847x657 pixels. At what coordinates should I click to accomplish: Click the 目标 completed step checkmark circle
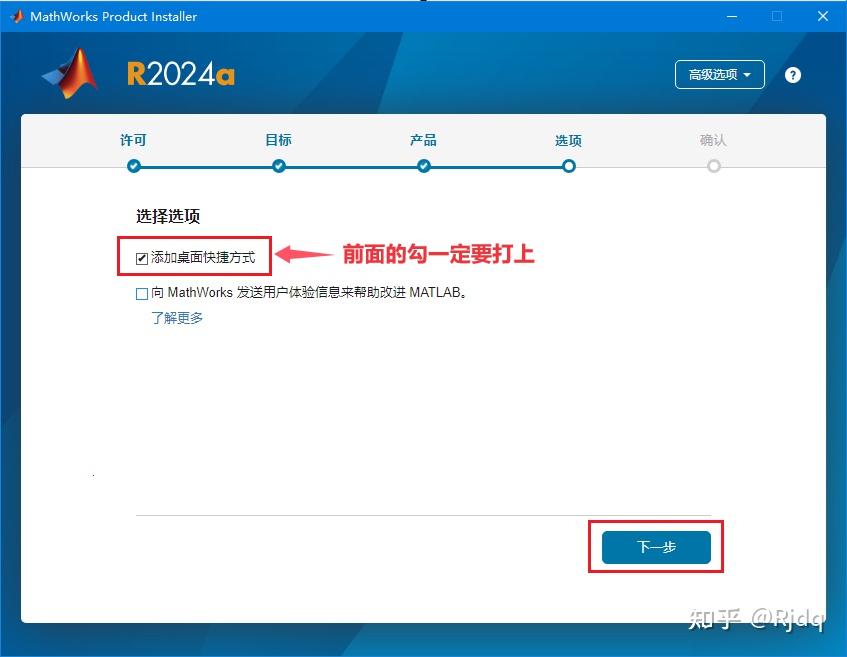coord(278,166)
